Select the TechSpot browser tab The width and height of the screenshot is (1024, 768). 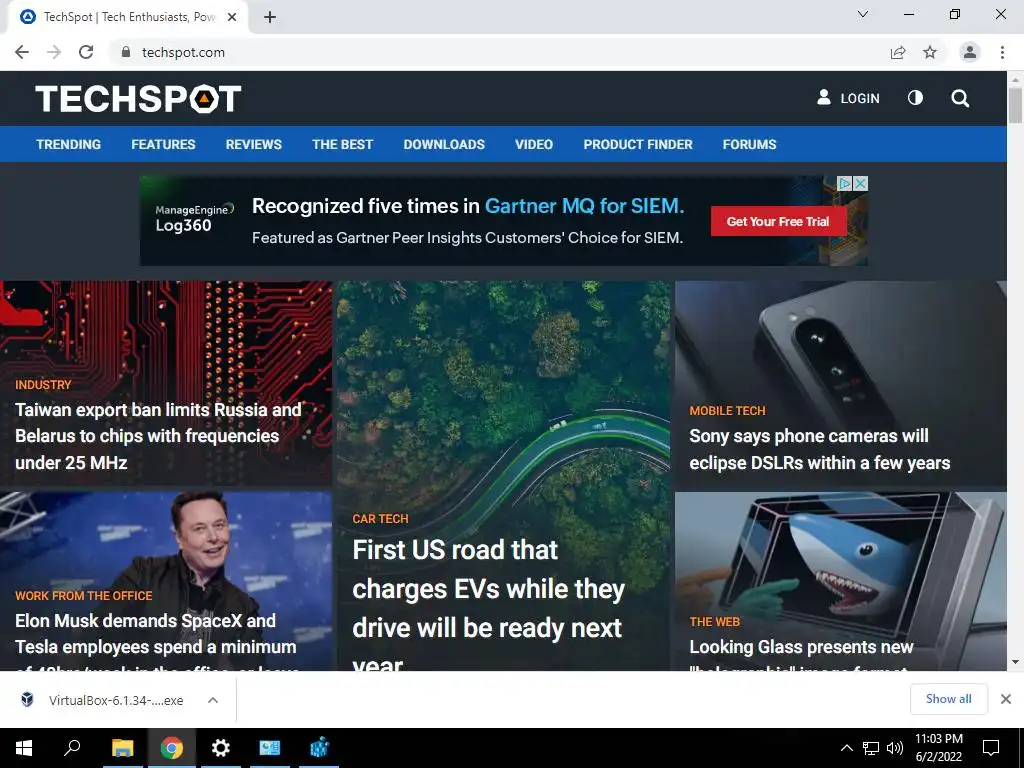click(x=128, y=17)
